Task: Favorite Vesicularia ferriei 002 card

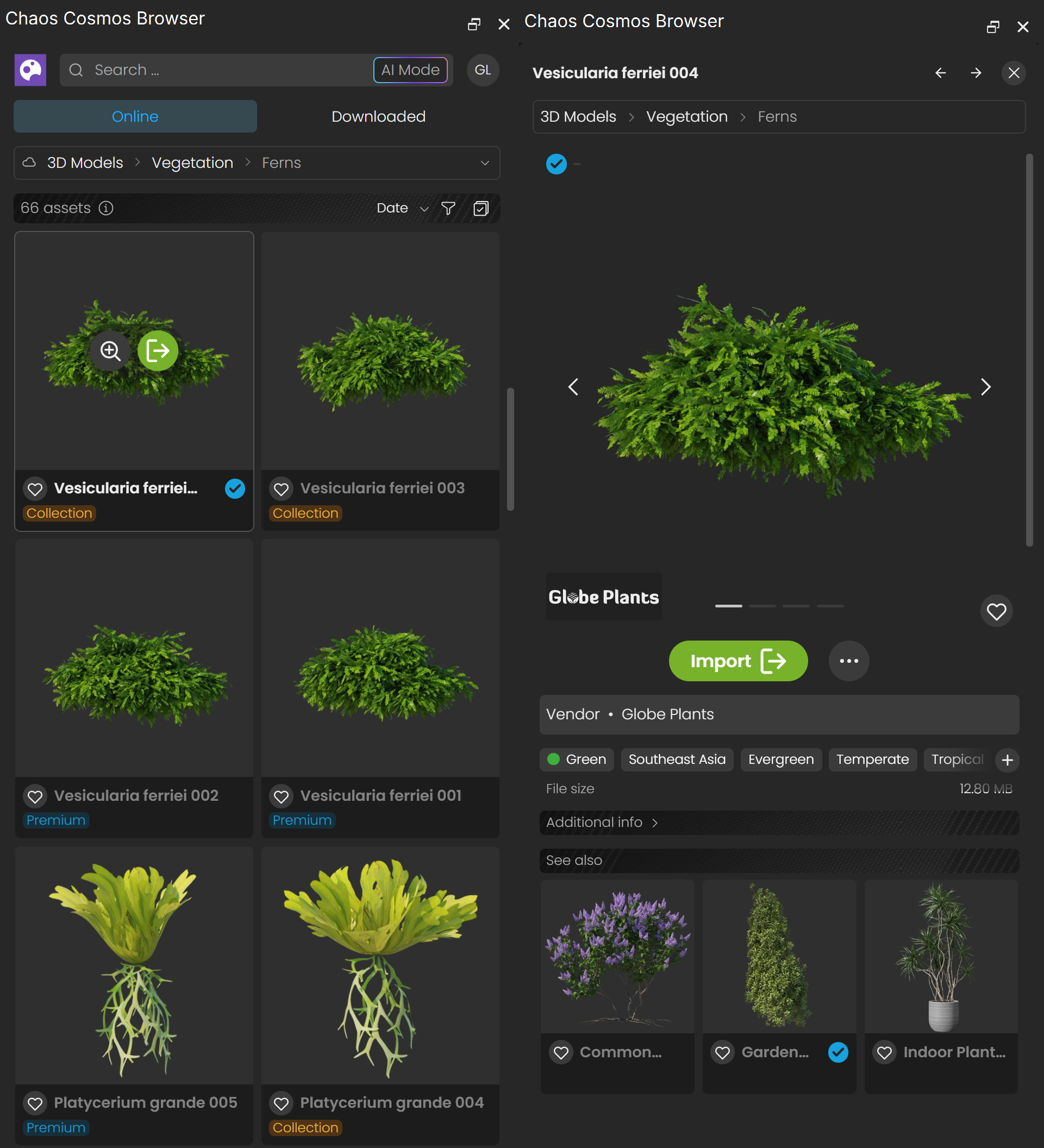Action: (x=35, y=796)
